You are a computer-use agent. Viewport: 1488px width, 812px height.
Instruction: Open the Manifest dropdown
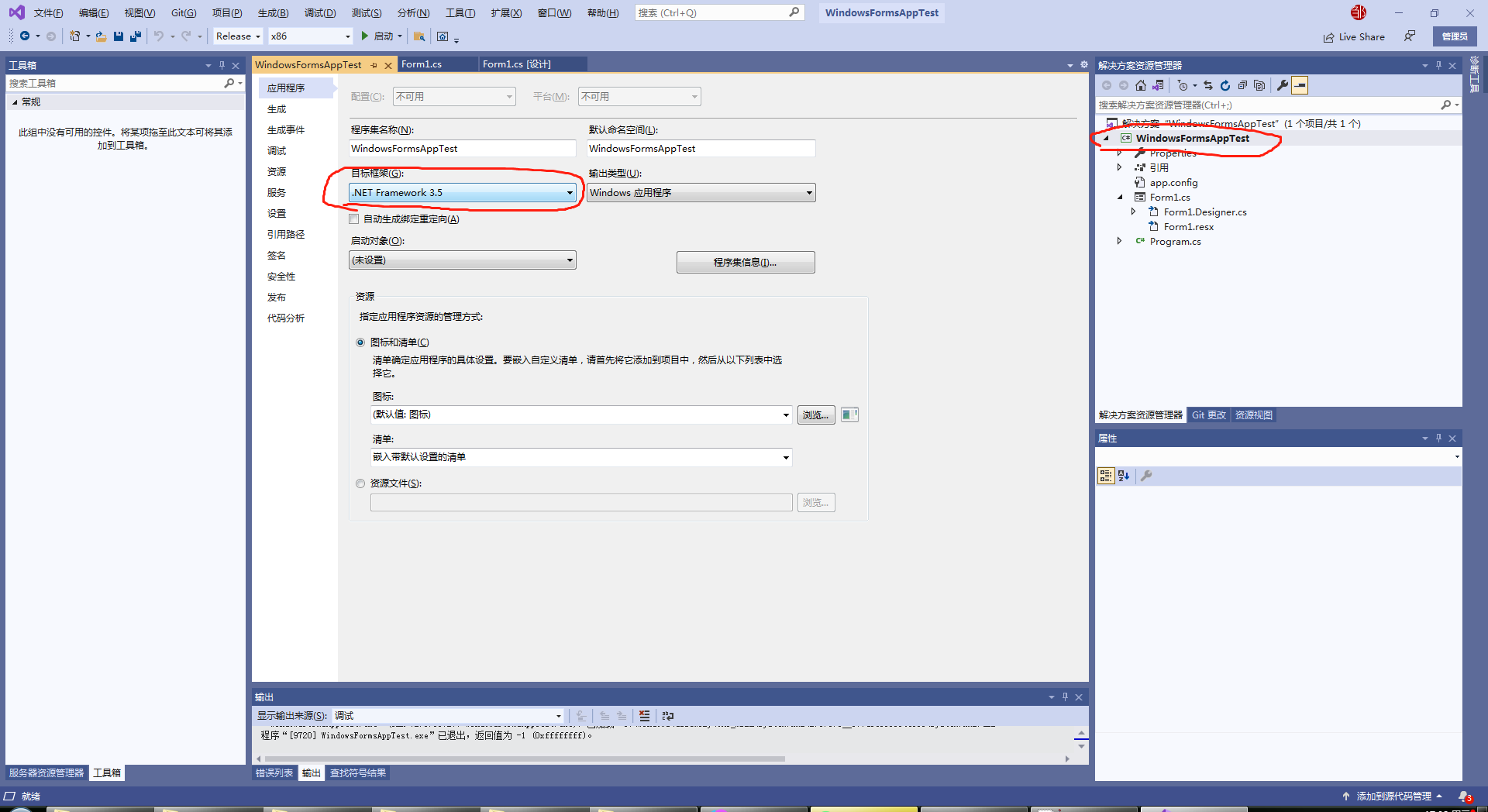581,457
